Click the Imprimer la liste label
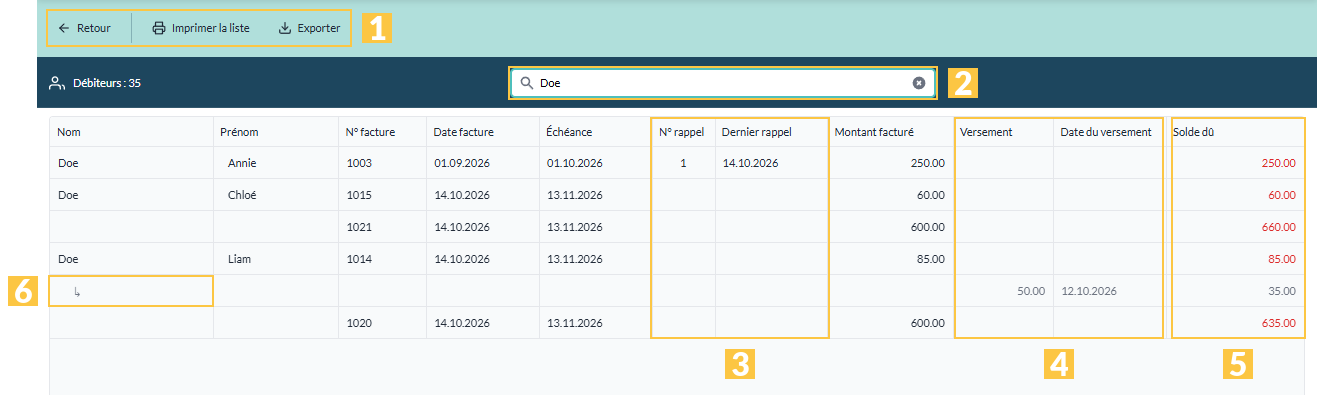This screenshot has width=1317, height=395. (x=211, y=28)
